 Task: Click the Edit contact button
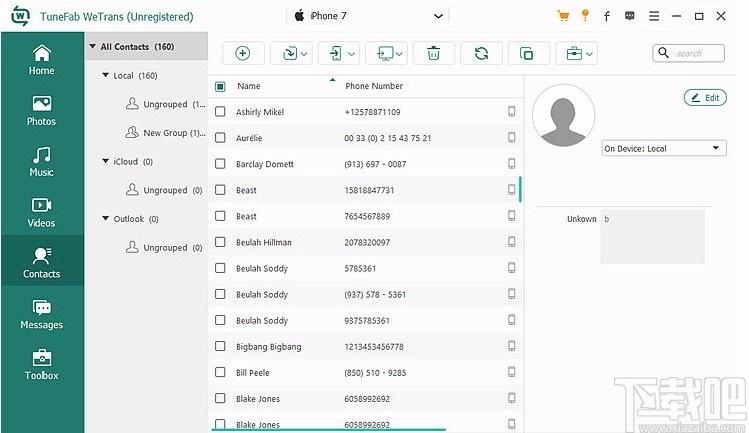[705, 97]
